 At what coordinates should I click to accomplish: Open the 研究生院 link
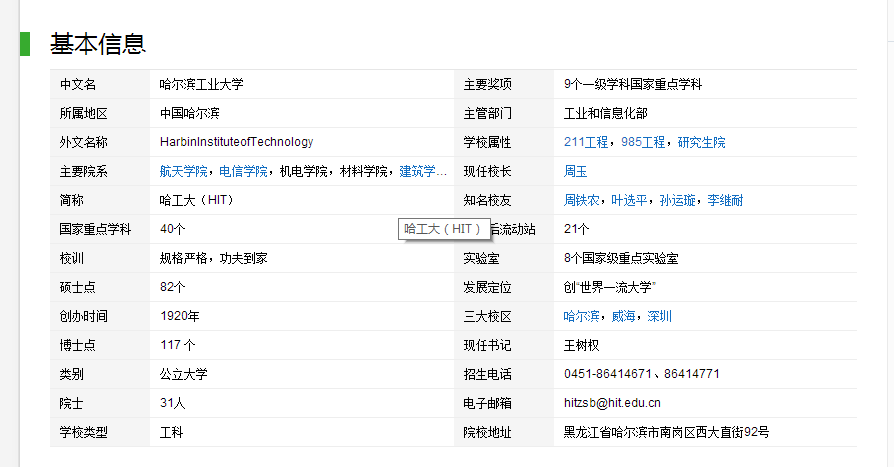tap(702, 142)
